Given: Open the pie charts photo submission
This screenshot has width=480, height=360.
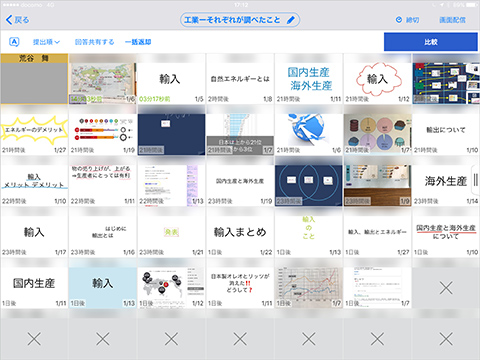Looking at the screenshot, I should click(377, 134).
